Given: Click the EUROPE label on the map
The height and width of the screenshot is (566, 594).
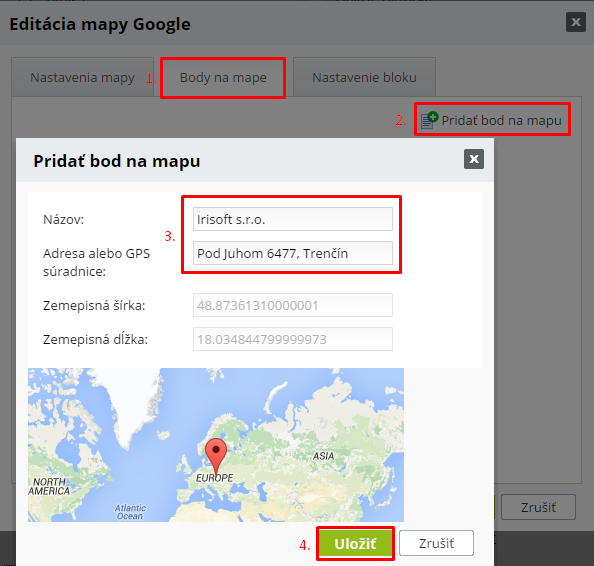Looking at the screenshot, I should click(214, 478).
